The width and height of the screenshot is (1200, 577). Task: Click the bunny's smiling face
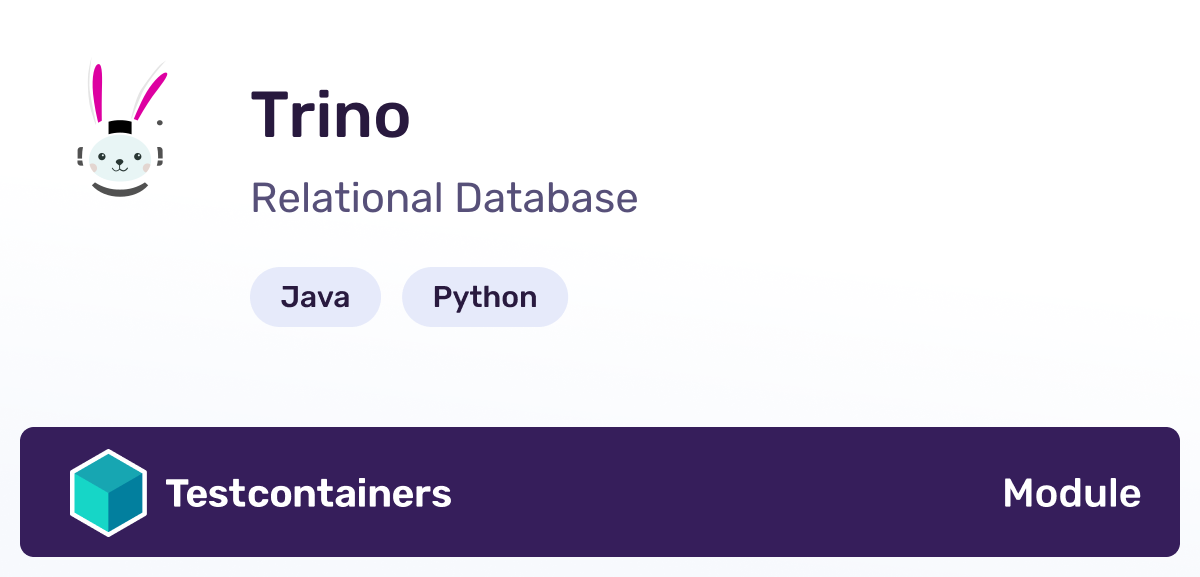(121, 158)
